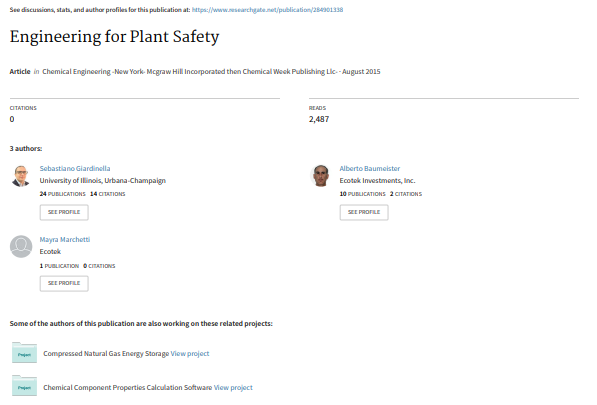Open Alberto Baumeister author name link

point(370,168)
